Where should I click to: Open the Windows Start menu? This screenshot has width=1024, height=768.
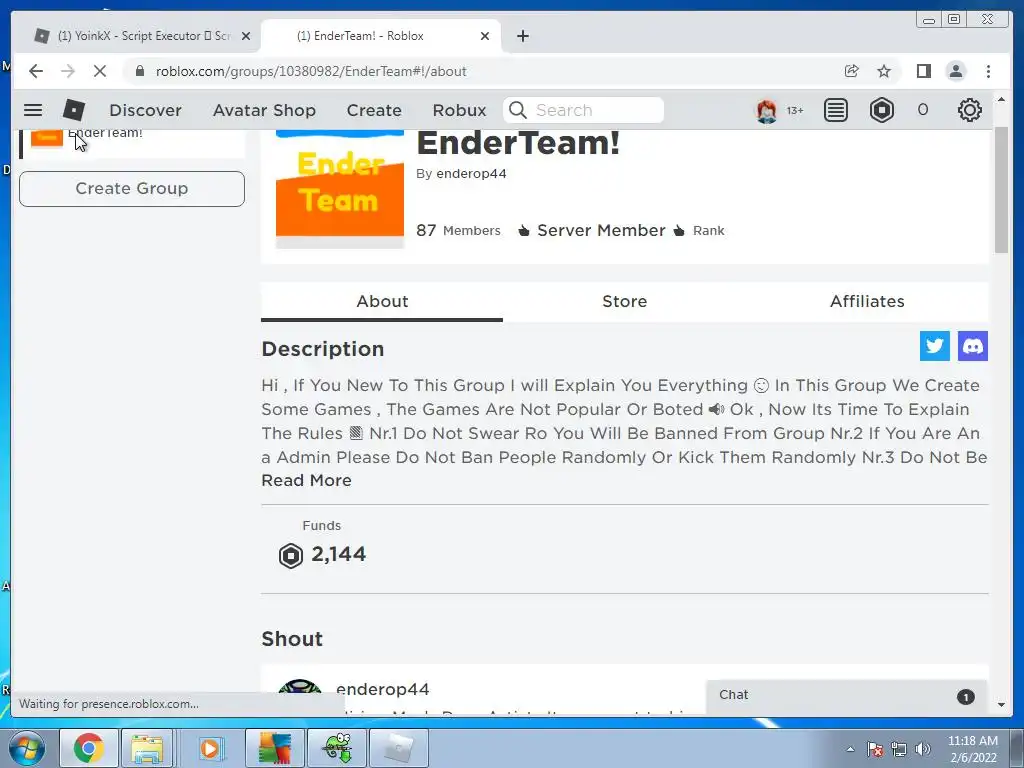pos(27,748)
